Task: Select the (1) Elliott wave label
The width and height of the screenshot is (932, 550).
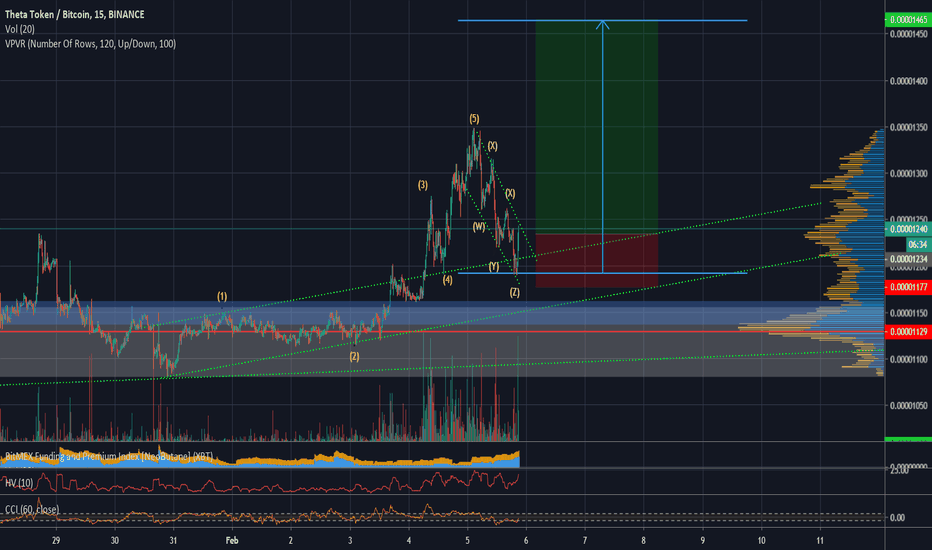Action: coord(222,296)
